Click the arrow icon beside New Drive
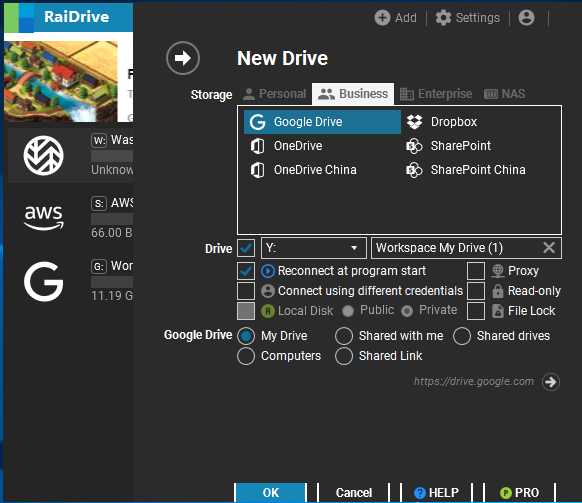 click(x=183, y=58)
